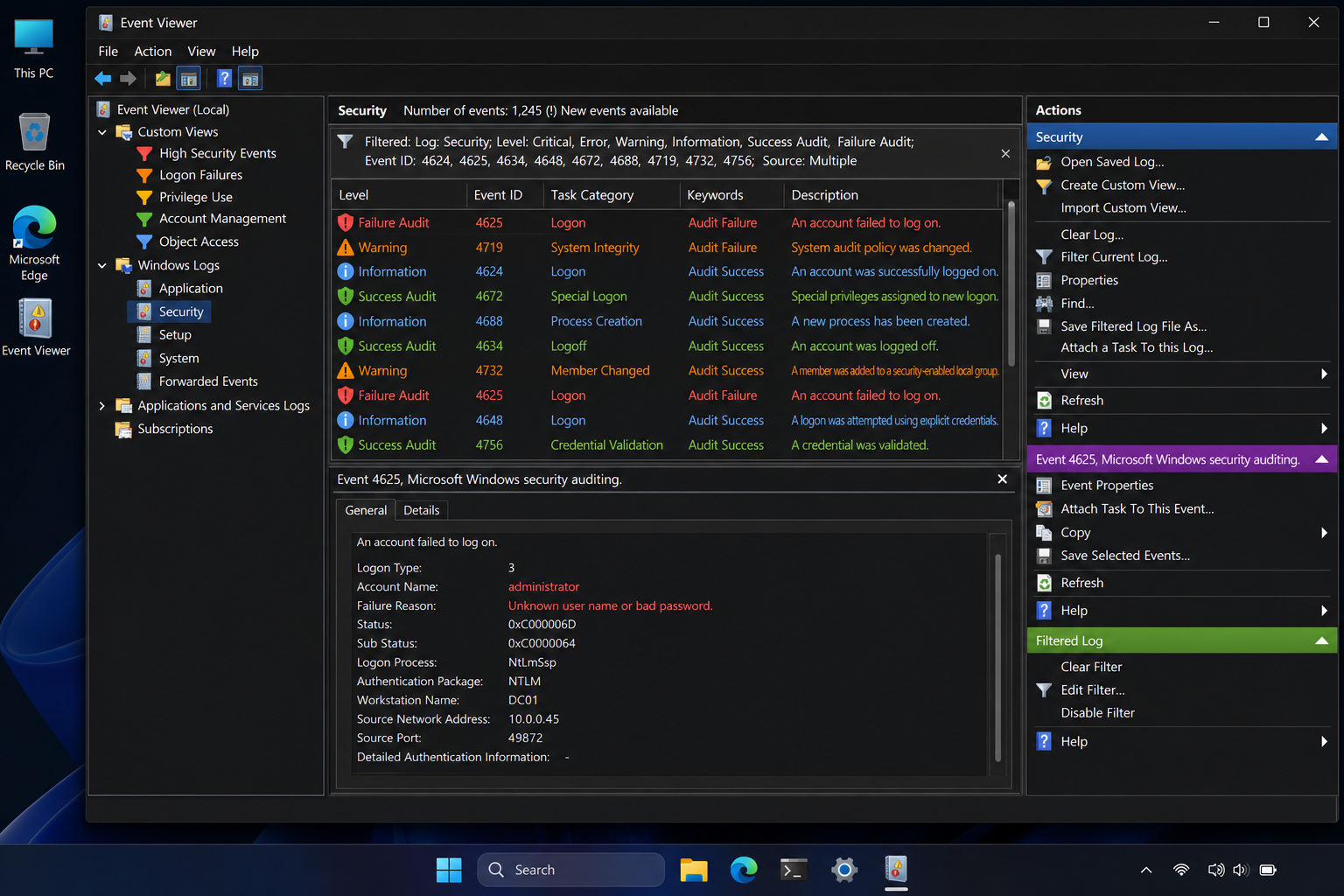Expand the View submenu arrow
Screen dimensions: 1344x896
click(1324, 374)
